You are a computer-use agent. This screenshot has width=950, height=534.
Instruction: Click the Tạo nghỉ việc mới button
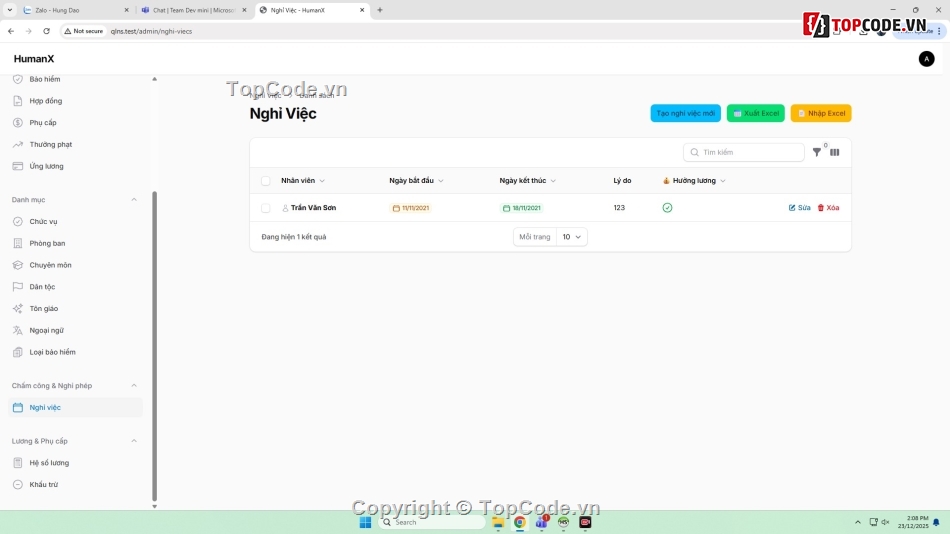pos(685,113)
